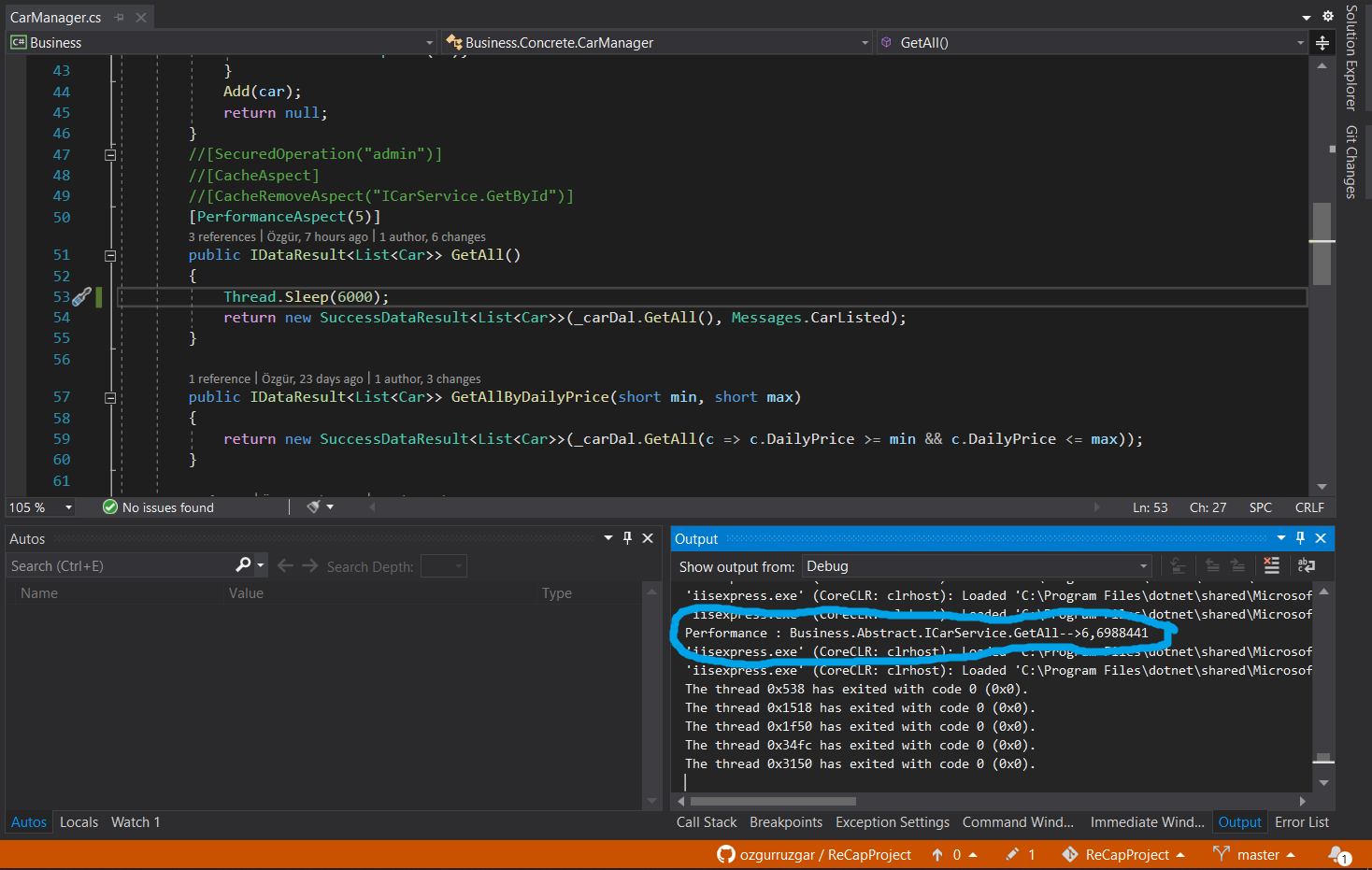Clear all output with the Clear All icon
Image resolution: width=1372 pixels, height=870 pixels.
coord(1271,565)
